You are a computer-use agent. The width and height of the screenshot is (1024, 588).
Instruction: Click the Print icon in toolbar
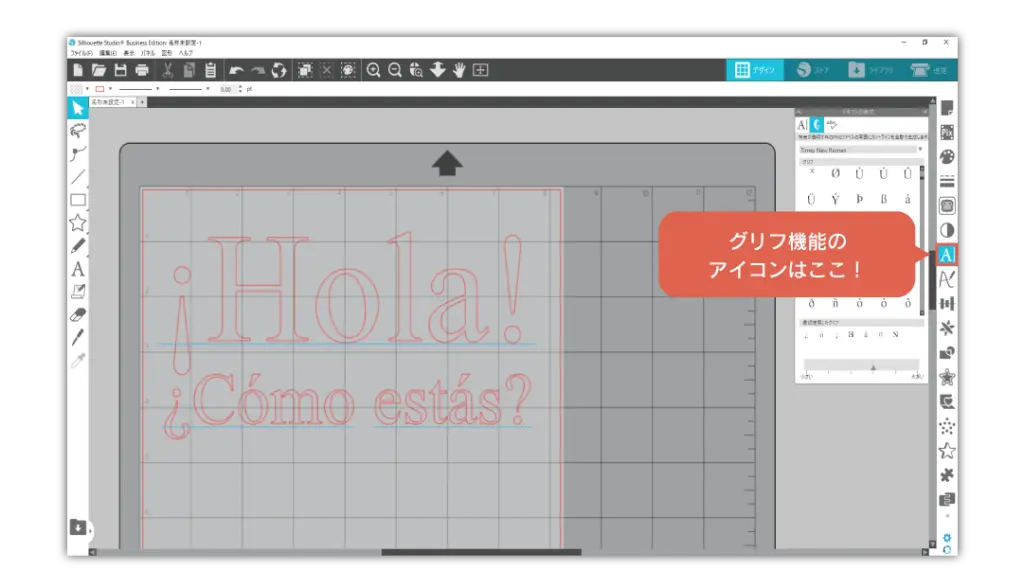[142, 70]
